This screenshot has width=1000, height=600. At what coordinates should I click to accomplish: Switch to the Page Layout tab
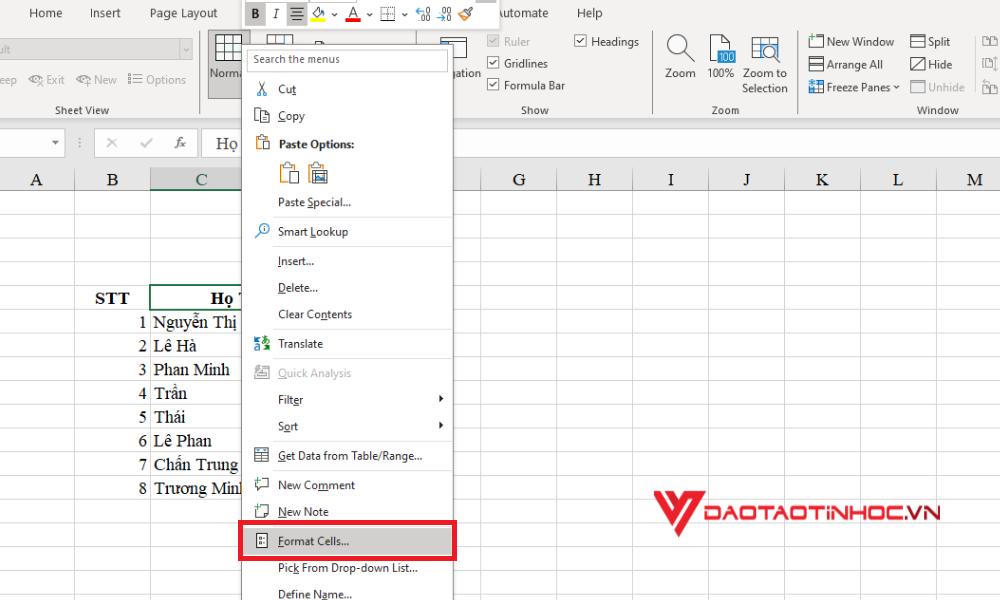coord(182,13)
